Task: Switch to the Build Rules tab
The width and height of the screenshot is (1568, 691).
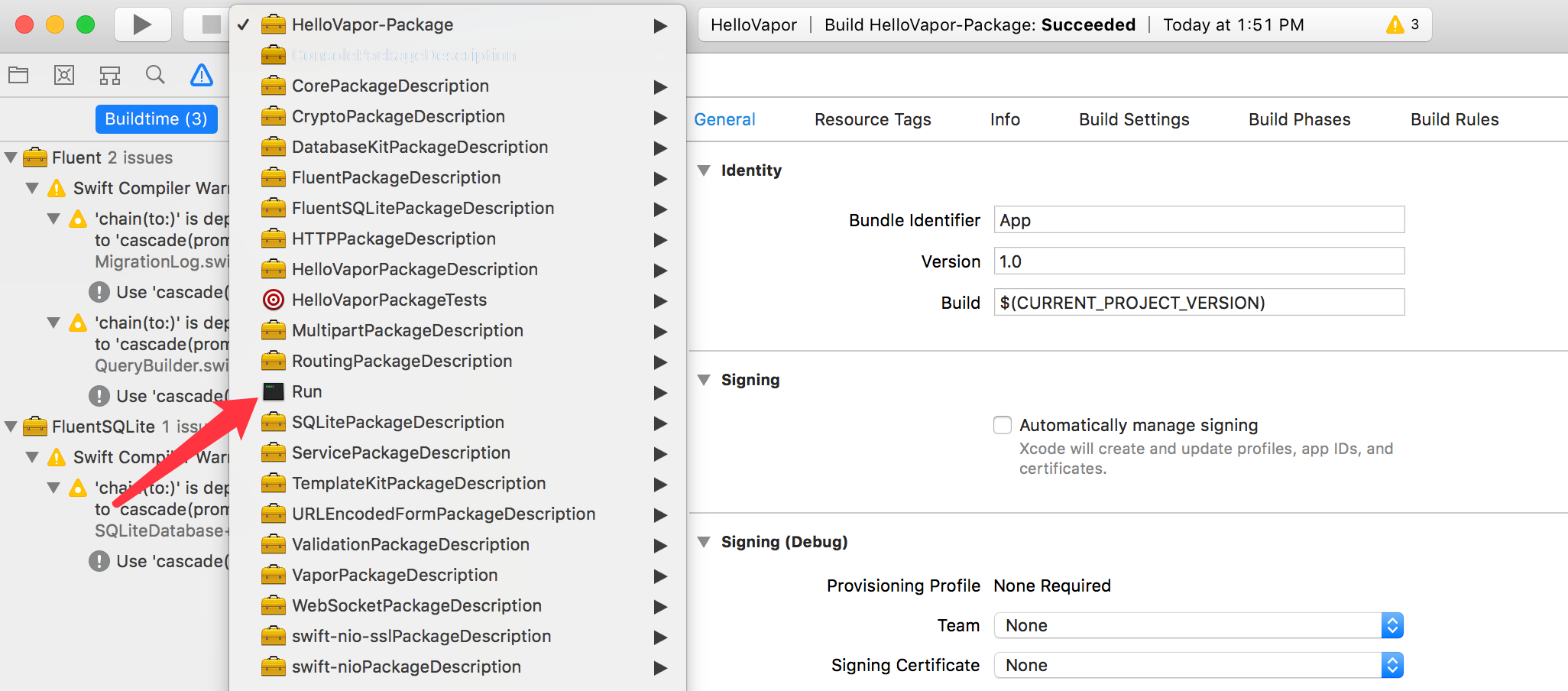Action: click(x=1454, y=119)
